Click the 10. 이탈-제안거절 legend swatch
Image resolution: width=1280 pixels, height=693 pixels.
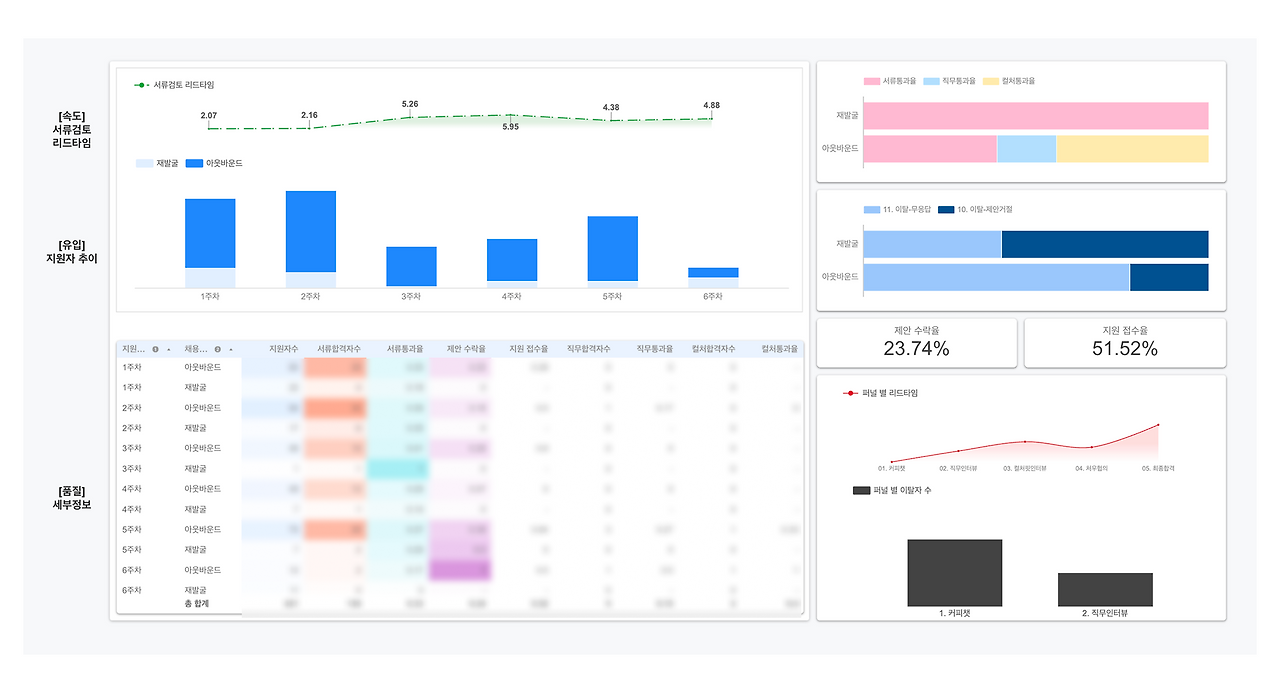point(946,210)
